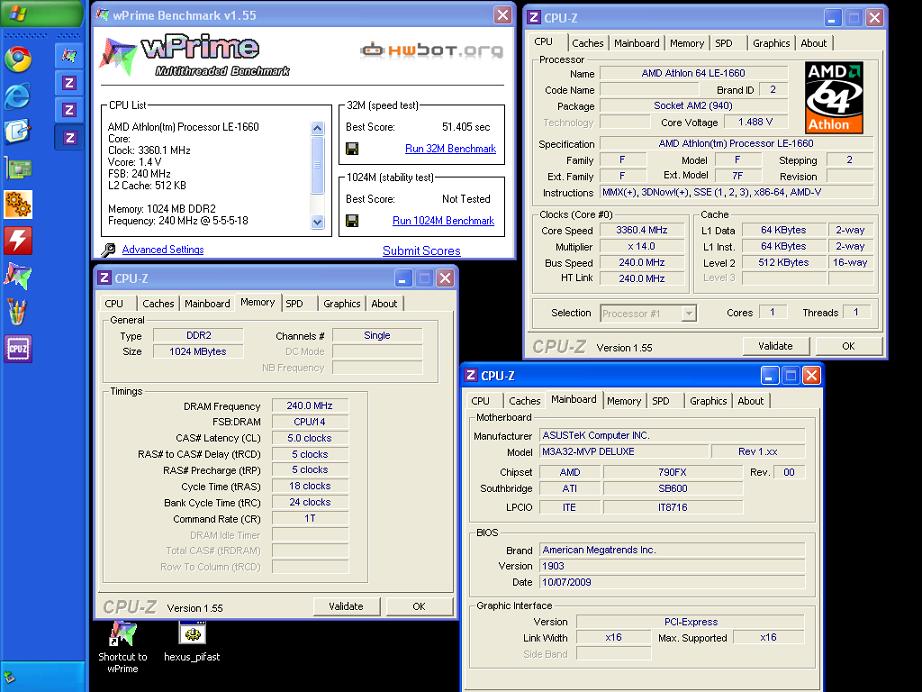Click the save icon beside Run 1024M Benchmark

[352, 220]
